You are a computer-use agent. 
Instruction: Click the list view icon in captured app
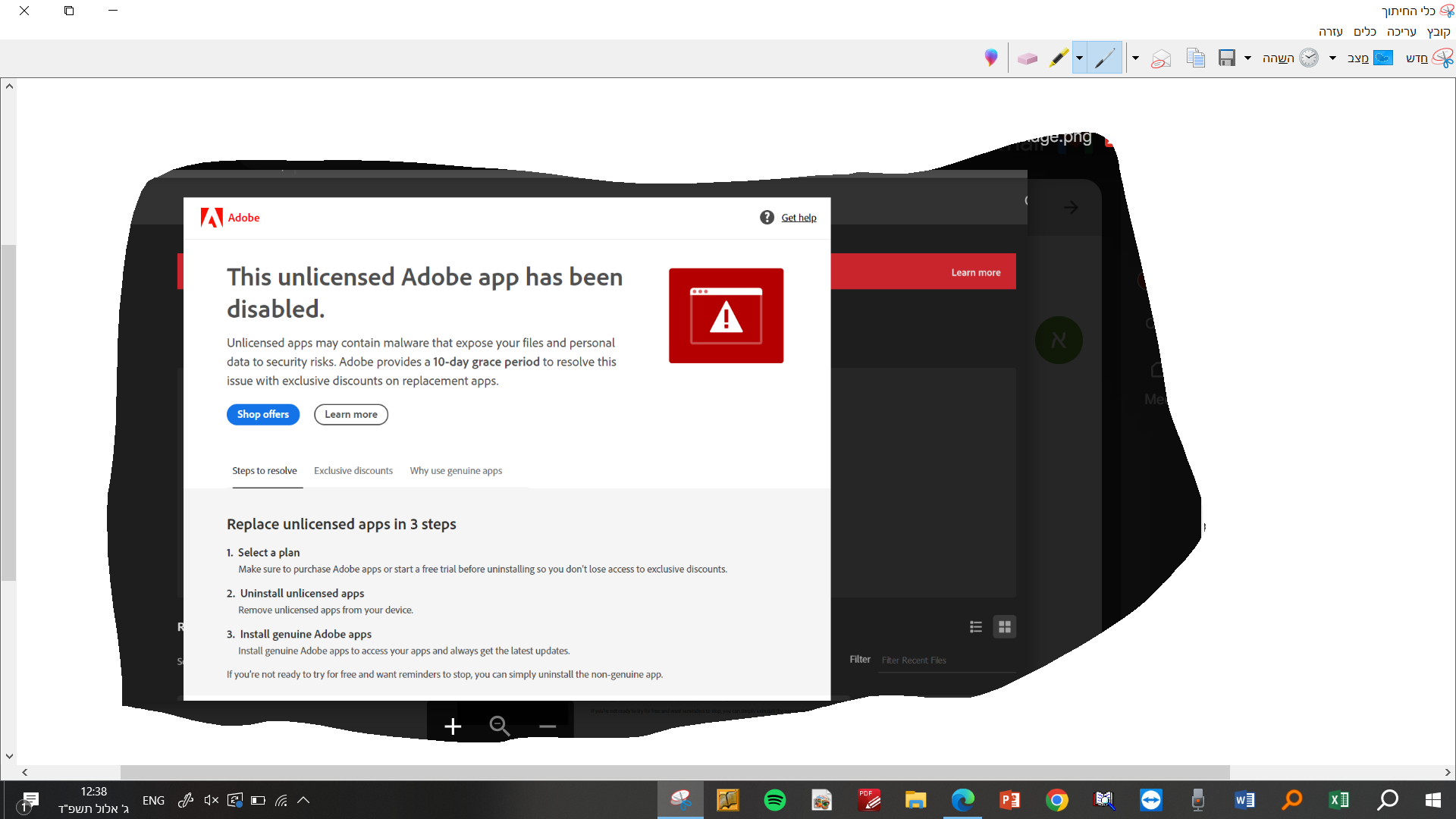976,627
